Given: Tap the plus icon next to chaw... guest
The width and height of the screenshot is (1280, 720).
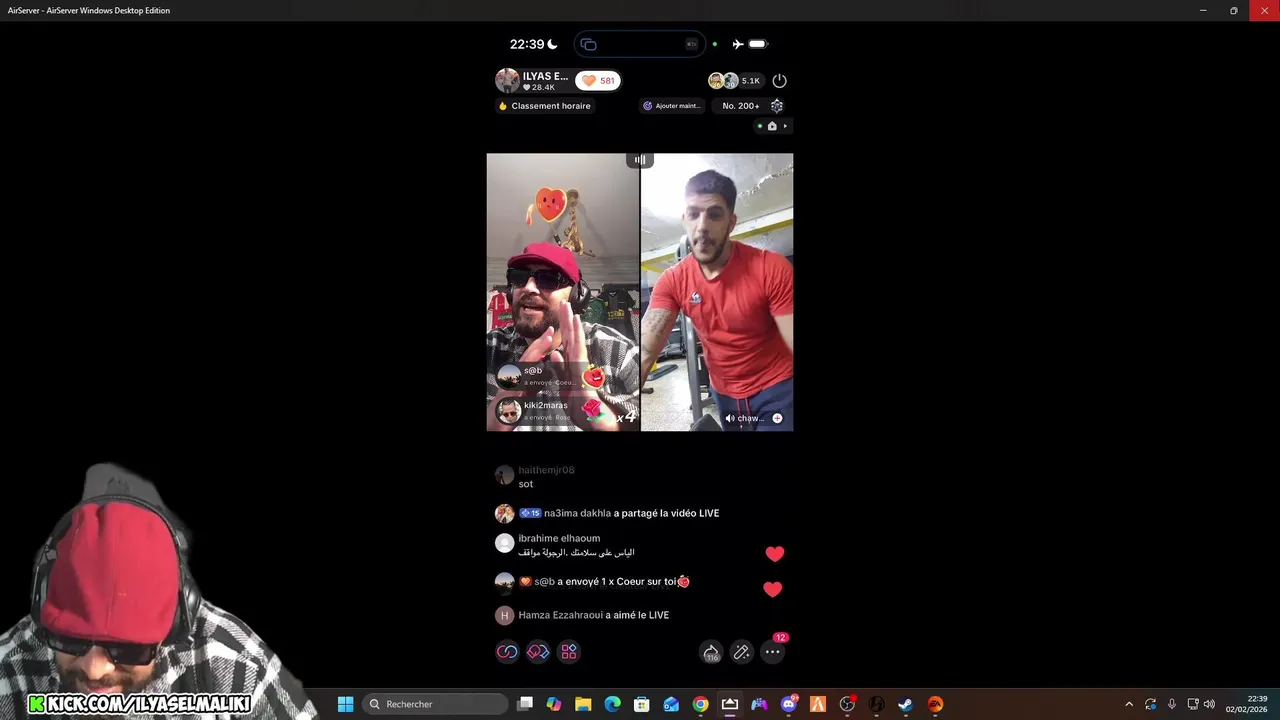Looking at the screenshot, I should pyautogui.click(x=777, y=418).
